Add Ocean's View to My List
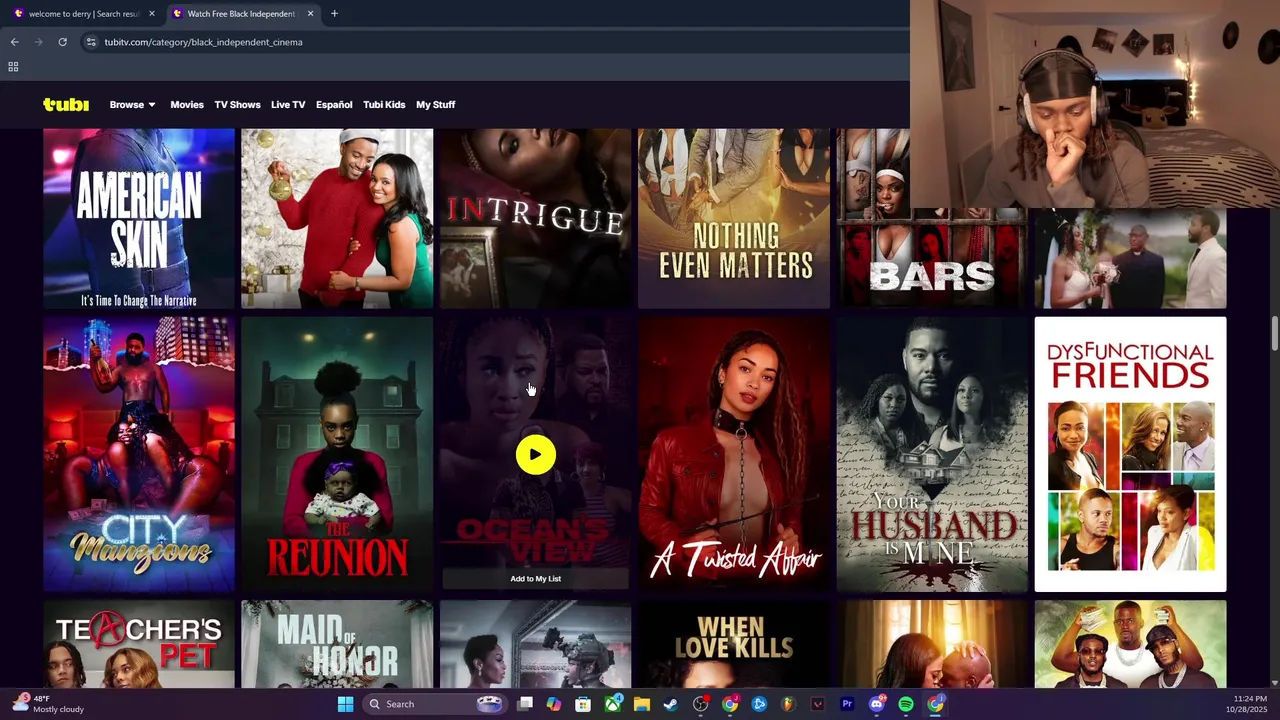This screenshot has height=720, width=1280. point(536,579)
